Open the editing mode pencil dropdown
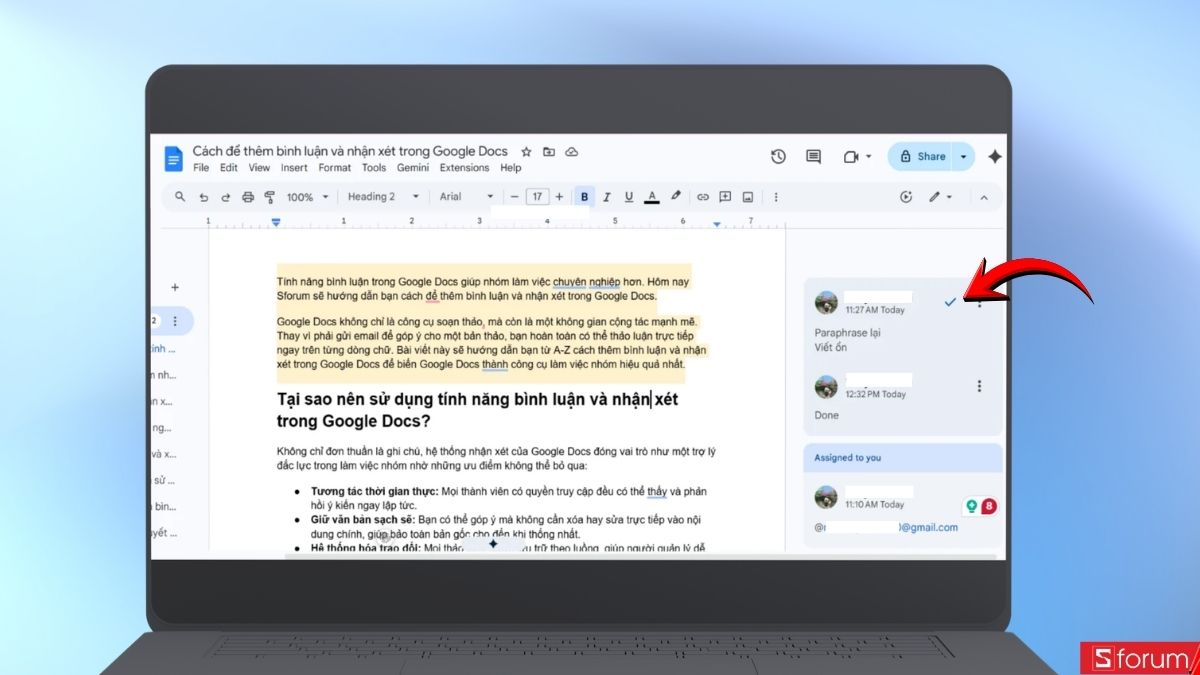Image resolution: width=1200 pixels, height=675 pixels. coord(941,197)
